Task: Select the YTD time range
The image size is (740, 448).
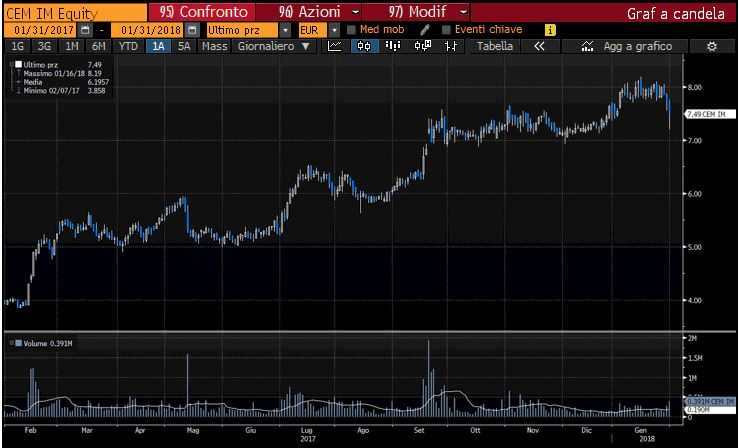Action: click(x=128, y=46)
